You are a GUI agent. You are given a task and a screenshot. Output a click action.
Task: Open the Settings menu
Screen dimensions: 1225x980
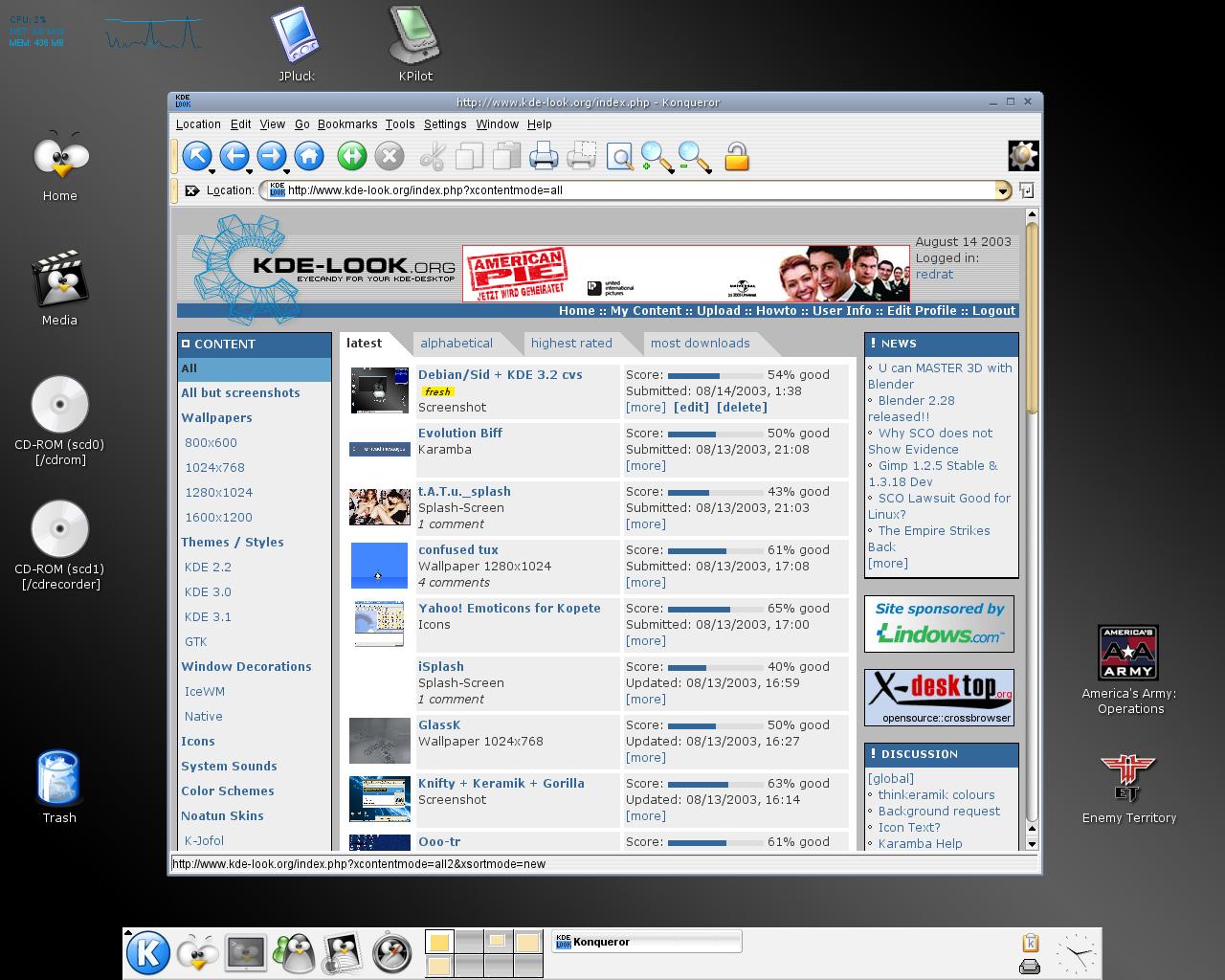pos(445,124)
